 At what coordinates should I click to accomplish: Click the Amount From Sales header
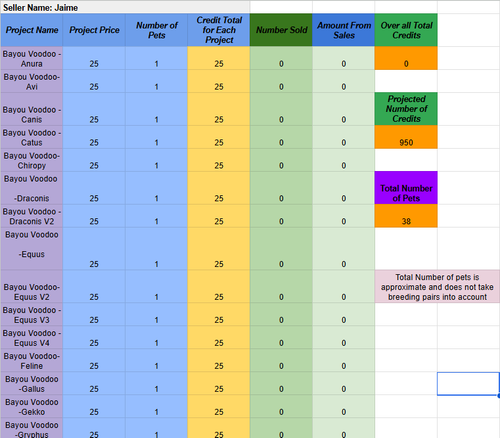(343, 30)
